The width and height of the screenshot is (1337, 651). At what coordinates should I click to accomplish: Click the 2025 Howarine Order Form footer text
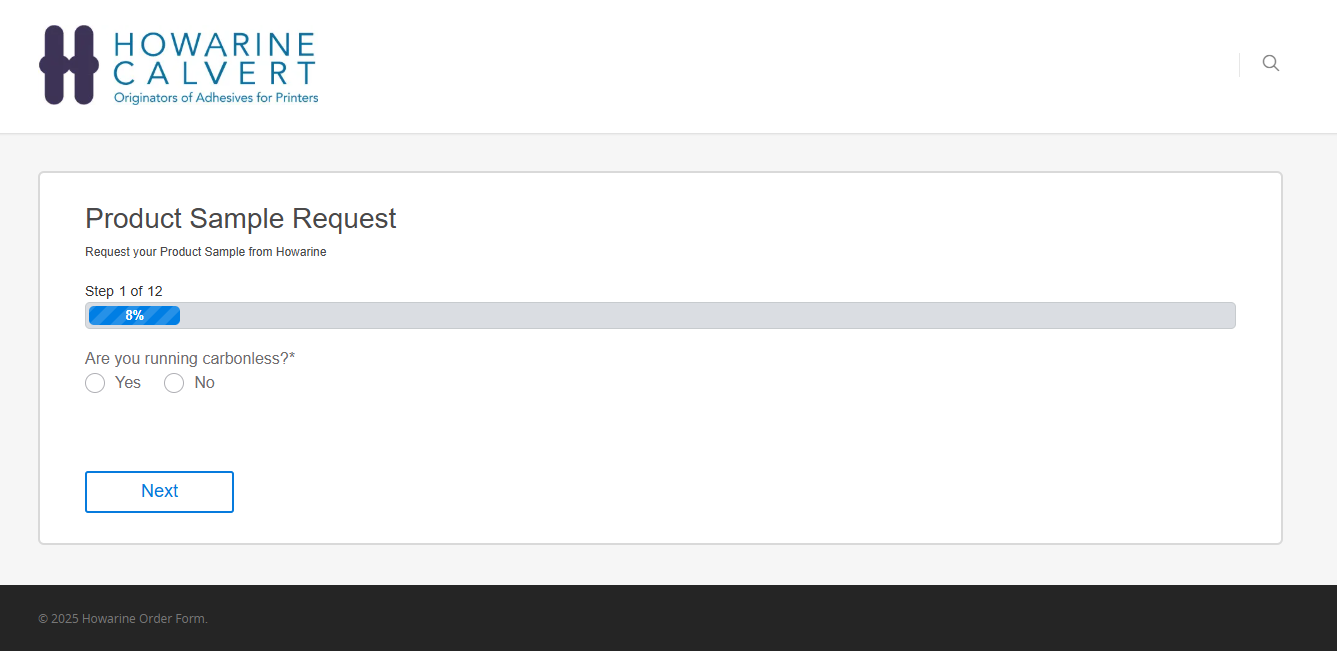click(123, 619)
